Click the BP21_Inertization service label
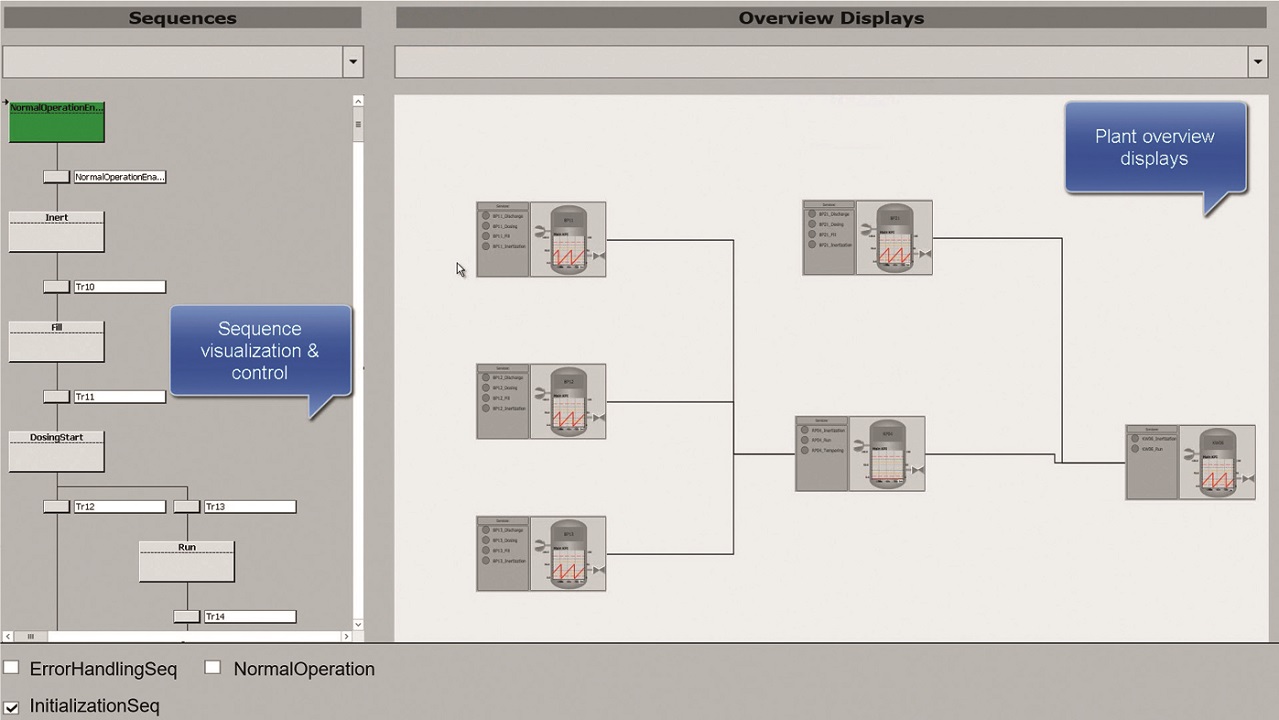Image resolution: width=1279 pixels, height=720 pixels. pyautogui.click(x=836, y=244)
